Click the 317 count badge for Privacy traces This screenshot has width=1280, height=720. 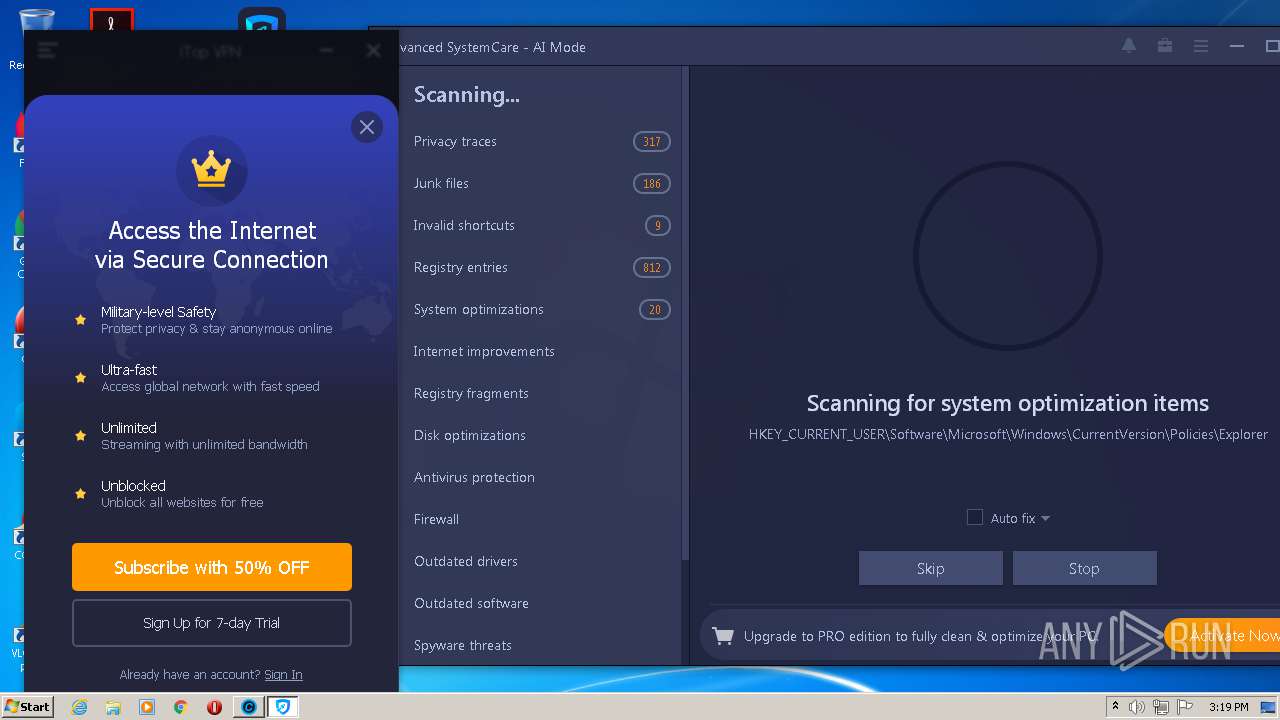pos(652,142)
